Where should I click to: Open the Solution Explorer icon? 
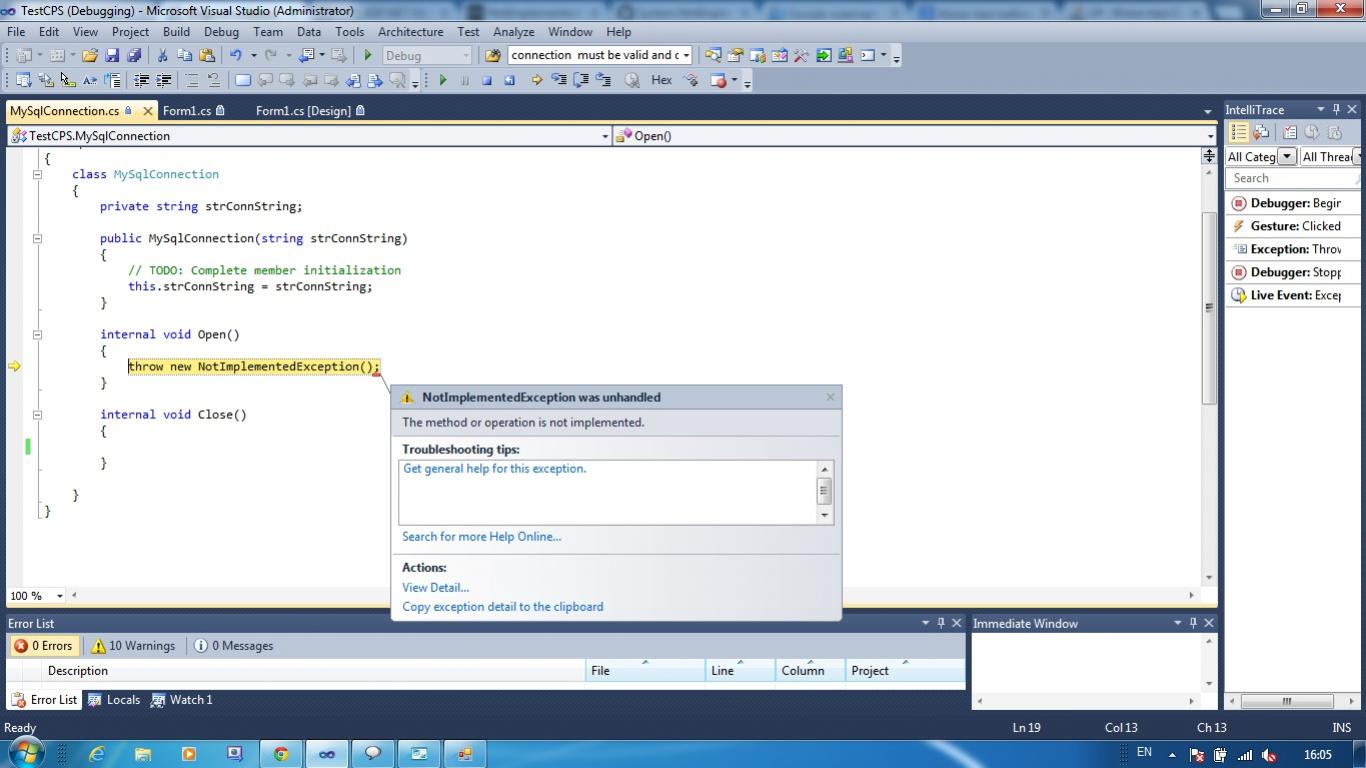713,55
